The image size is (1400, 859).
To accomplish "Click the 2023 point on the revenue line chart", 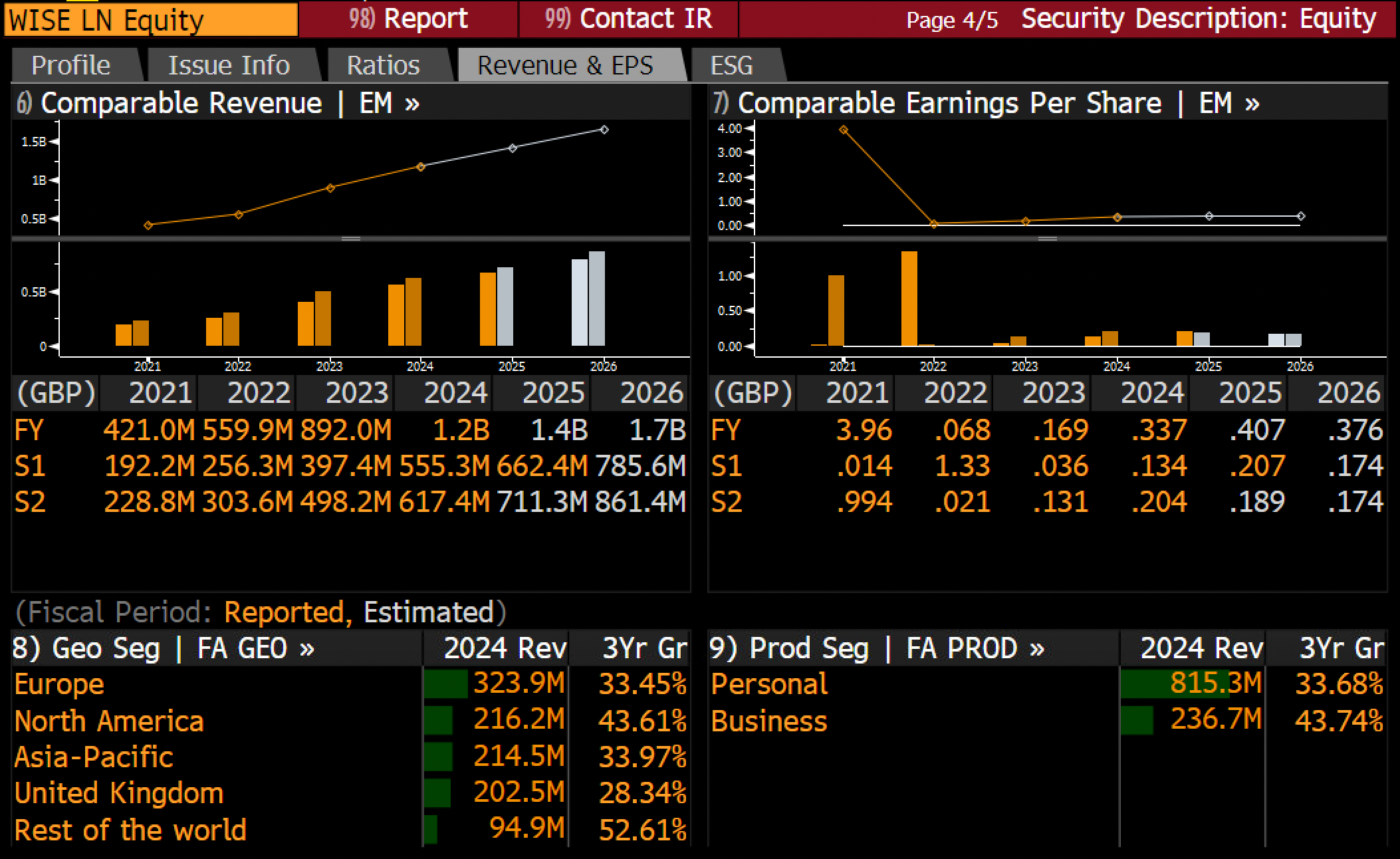I will click(330, 188).
